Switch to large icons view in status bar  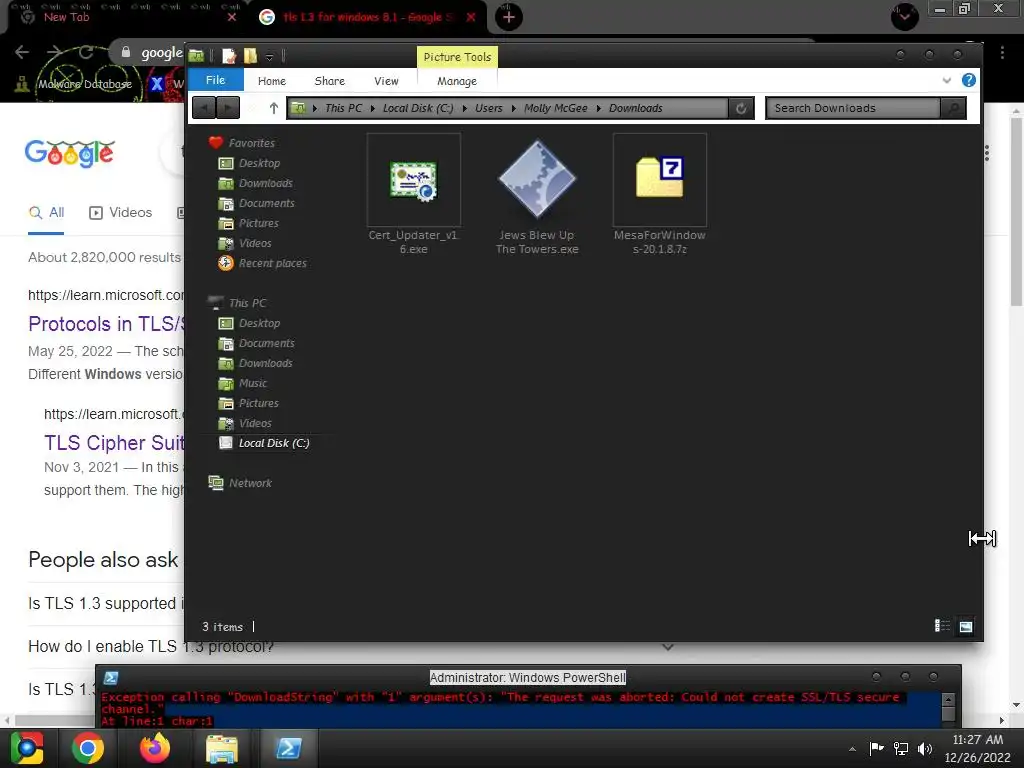(x=965, y=626)
